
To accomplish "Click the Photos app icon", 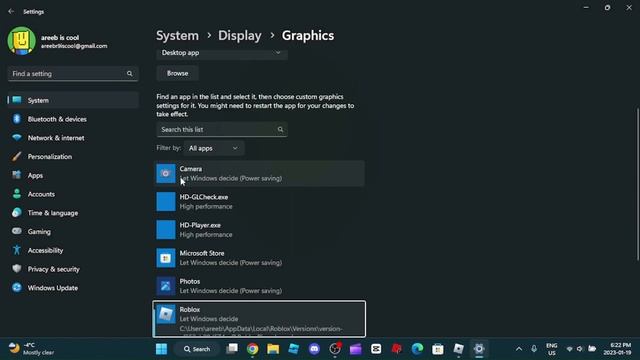I will coord(166,286).
